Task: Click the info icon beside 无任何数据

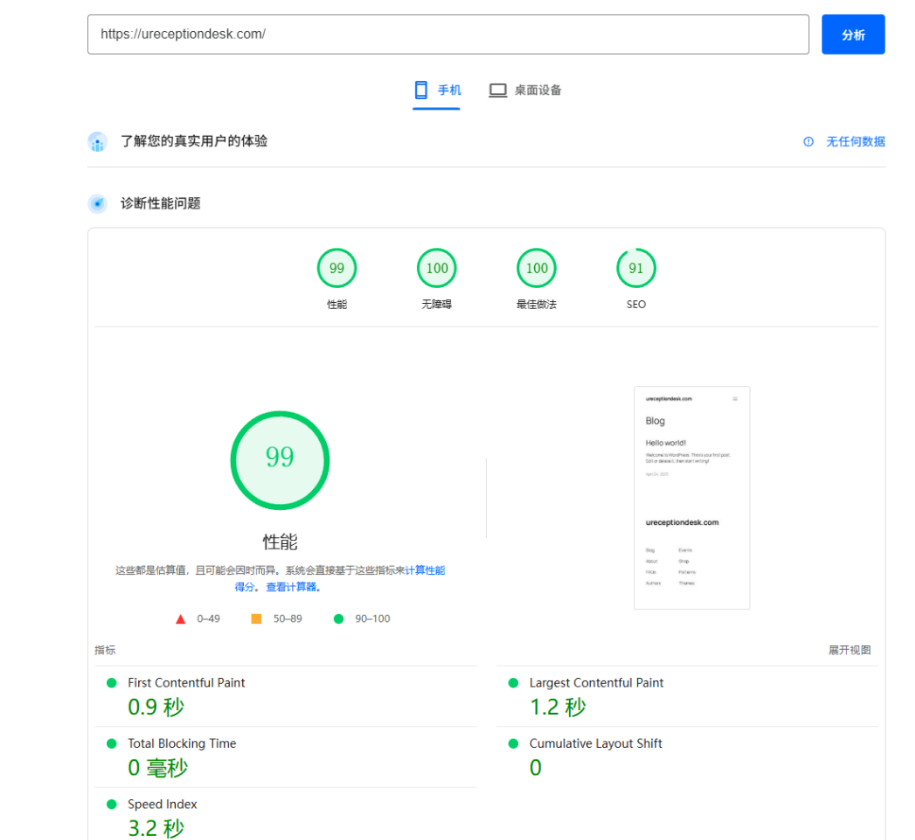Action: (808, 142)
